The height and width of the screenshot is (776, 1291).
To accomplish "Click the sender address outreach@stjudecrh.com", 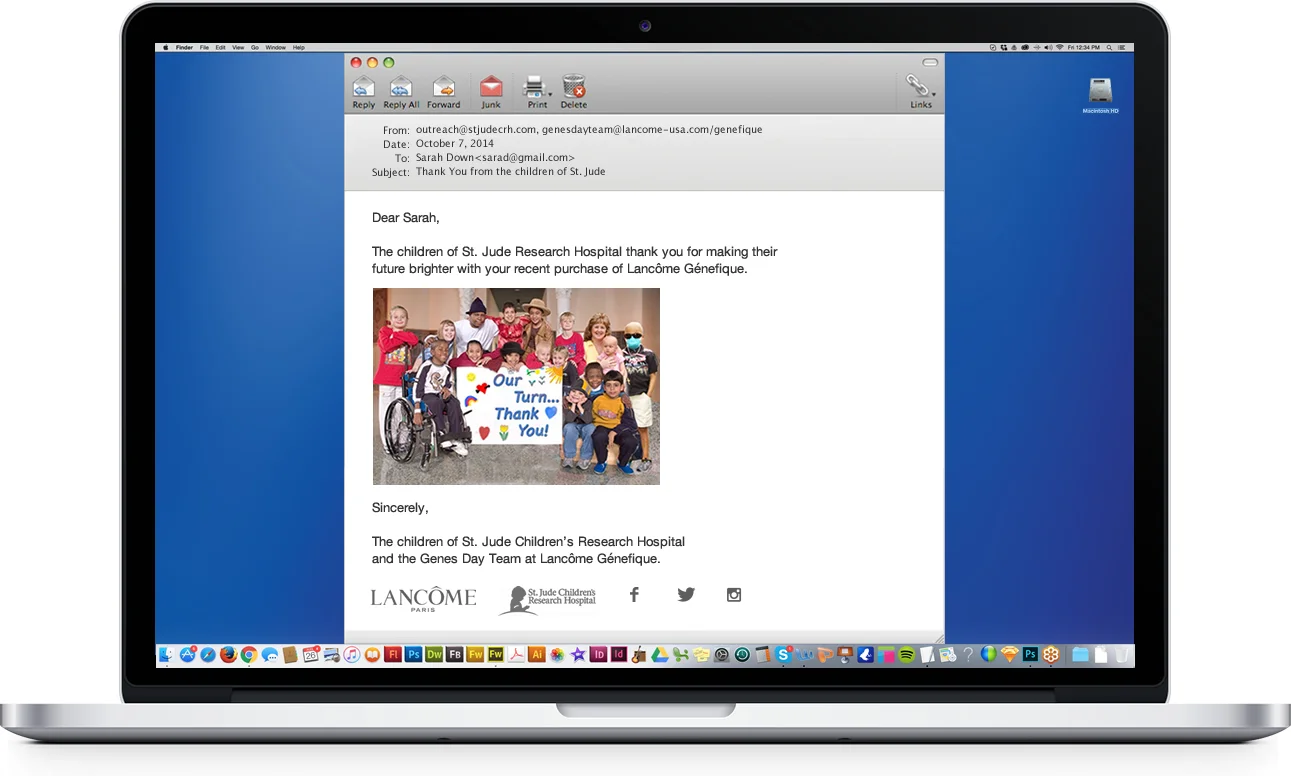I will coord(476,130).
